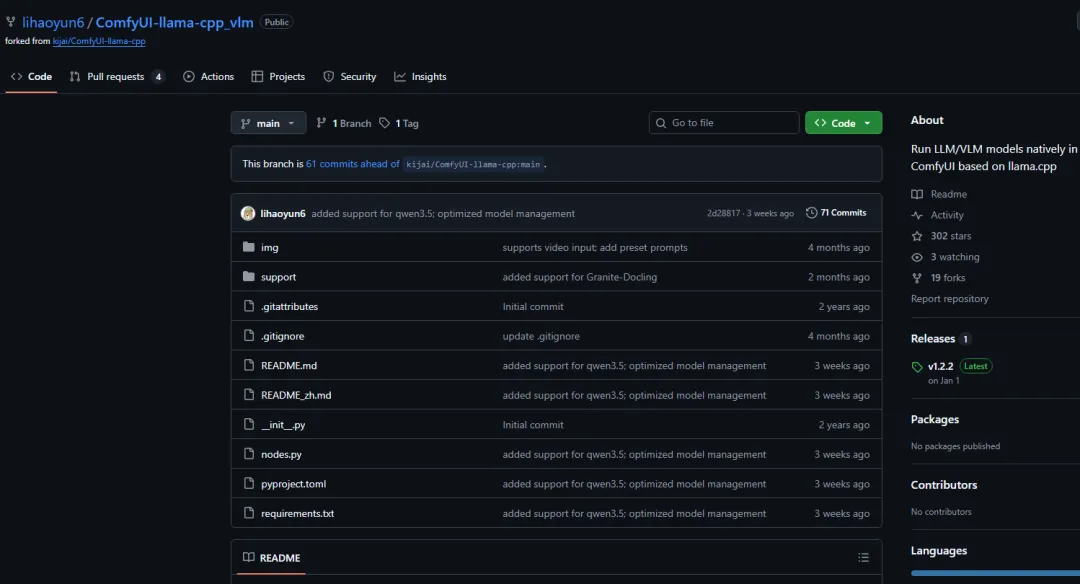This screenshot has width=1080, height=584.
Task: Follow the kijai/ComfyUI-llama-cpp forked-from link
Action: click(x=99, y=41)
